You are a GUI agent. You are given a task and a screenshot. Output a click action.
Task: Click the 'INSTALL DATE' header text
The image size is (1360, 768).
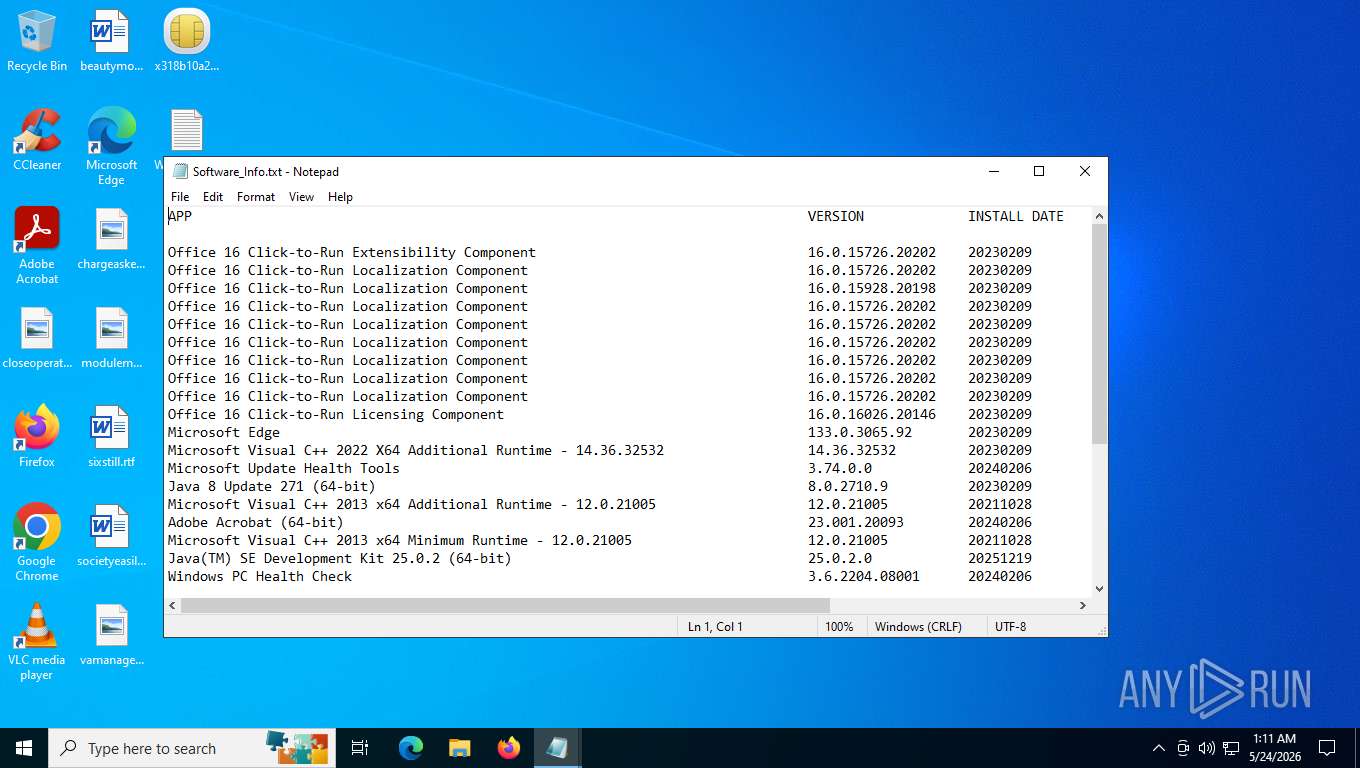pos(1016,216)
